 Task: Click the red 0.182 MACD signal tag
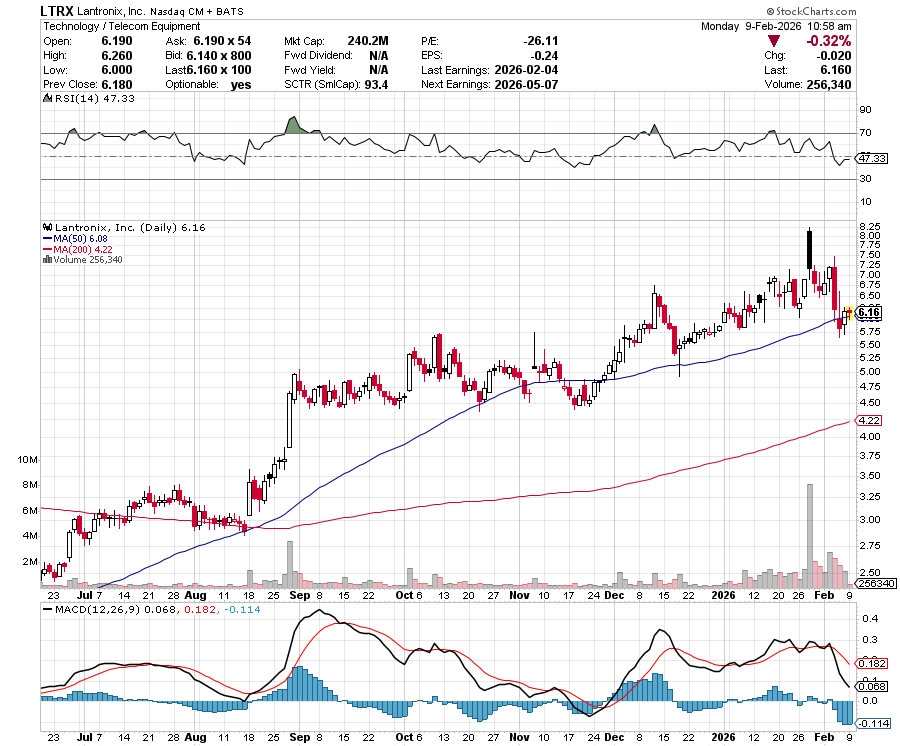(872, 663)
